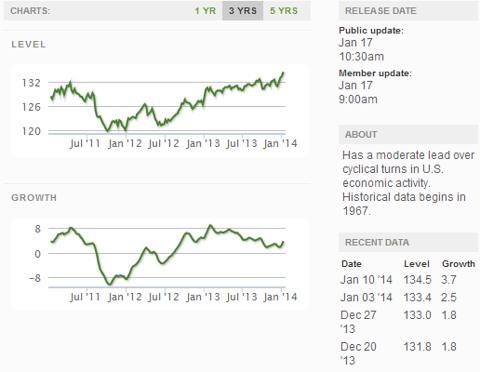Click the 134.5 level value

[417, 280]
